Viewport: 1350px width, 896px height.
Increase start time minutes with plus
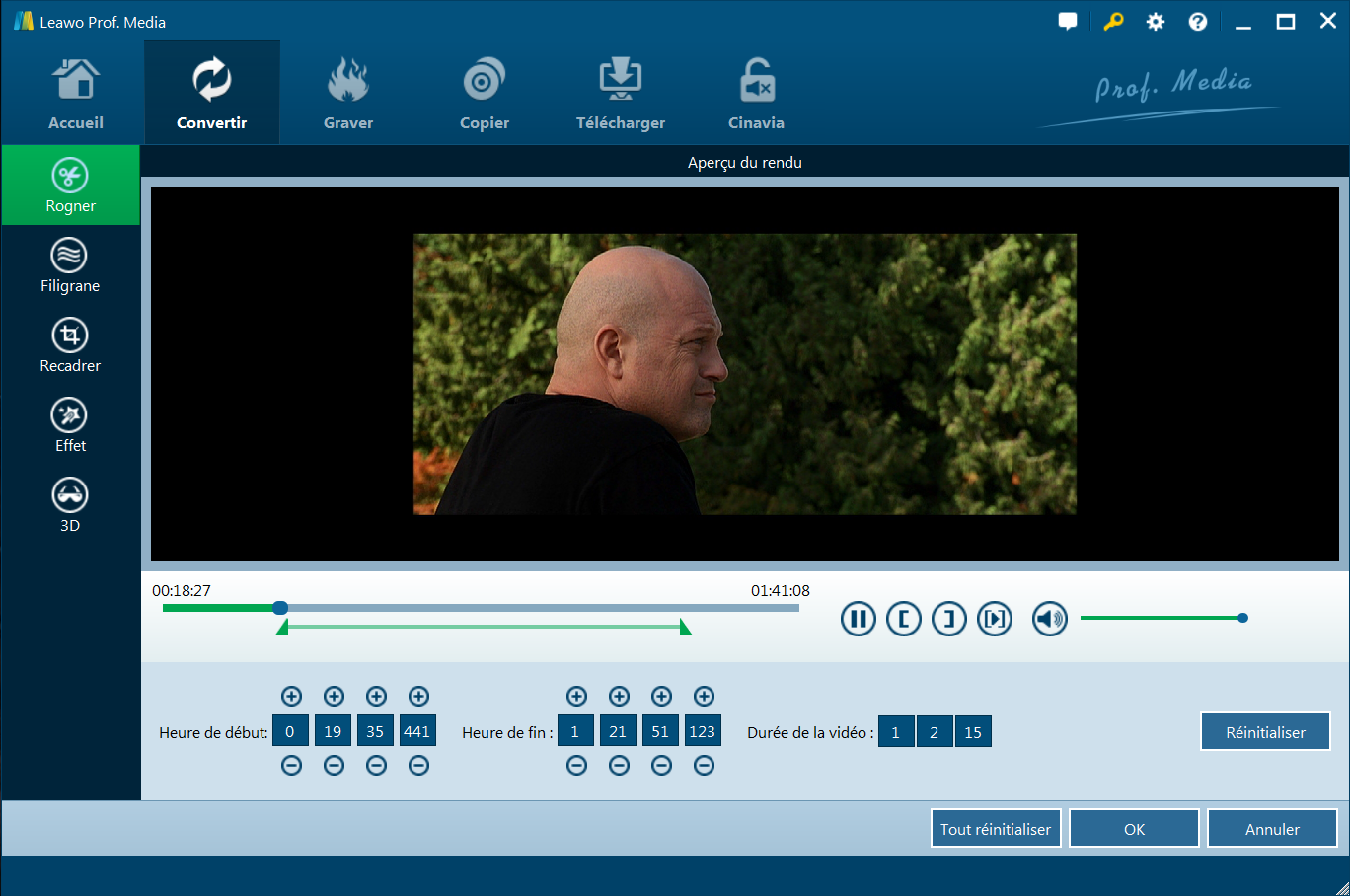click(334, 697)
